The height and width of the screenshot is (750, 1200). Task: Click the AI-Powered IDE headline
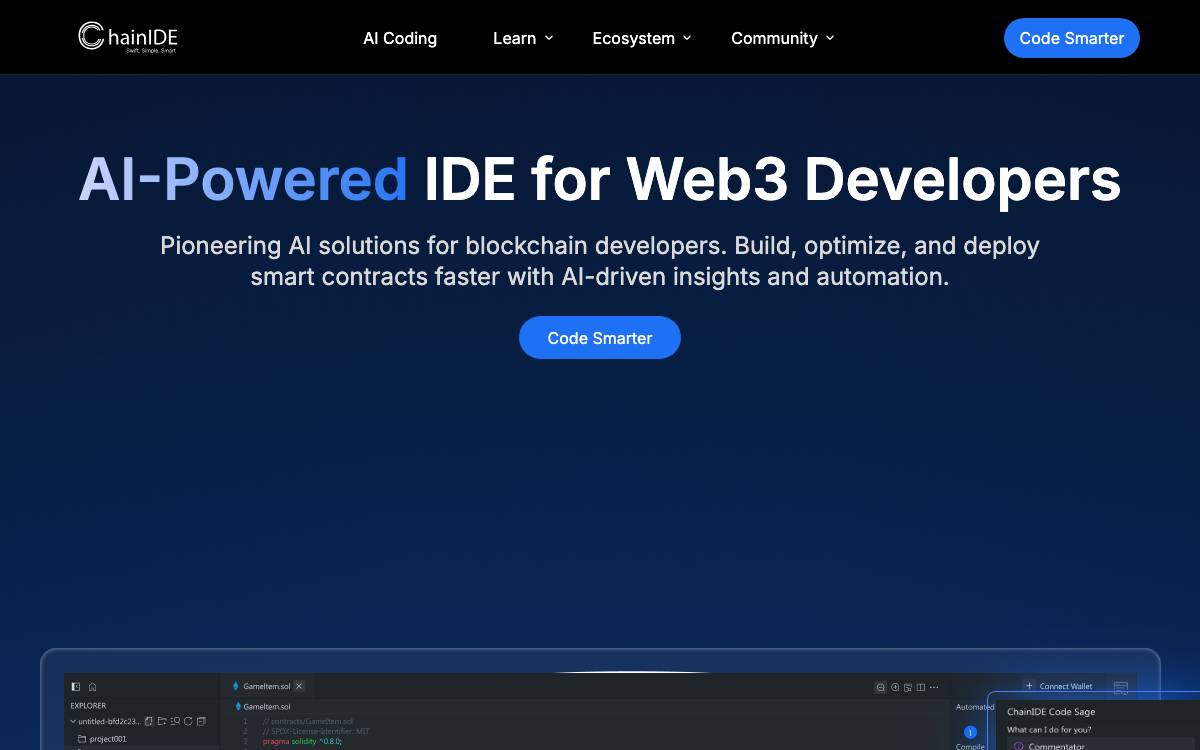pyautogui.click(x=600, y=179)
